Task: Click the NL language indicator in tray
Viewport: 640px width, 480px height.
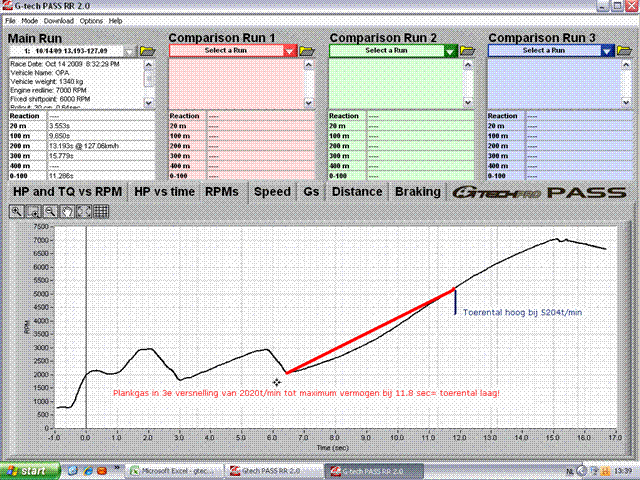Action: [570, 471]
